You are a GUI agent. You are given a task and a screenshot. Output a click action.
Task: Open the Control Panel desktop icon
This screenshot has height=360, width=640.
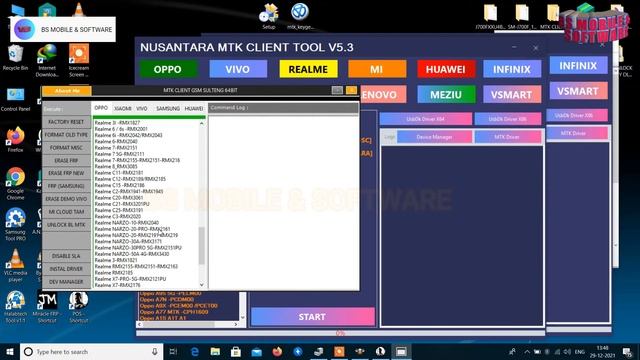(x=16, y=100)
